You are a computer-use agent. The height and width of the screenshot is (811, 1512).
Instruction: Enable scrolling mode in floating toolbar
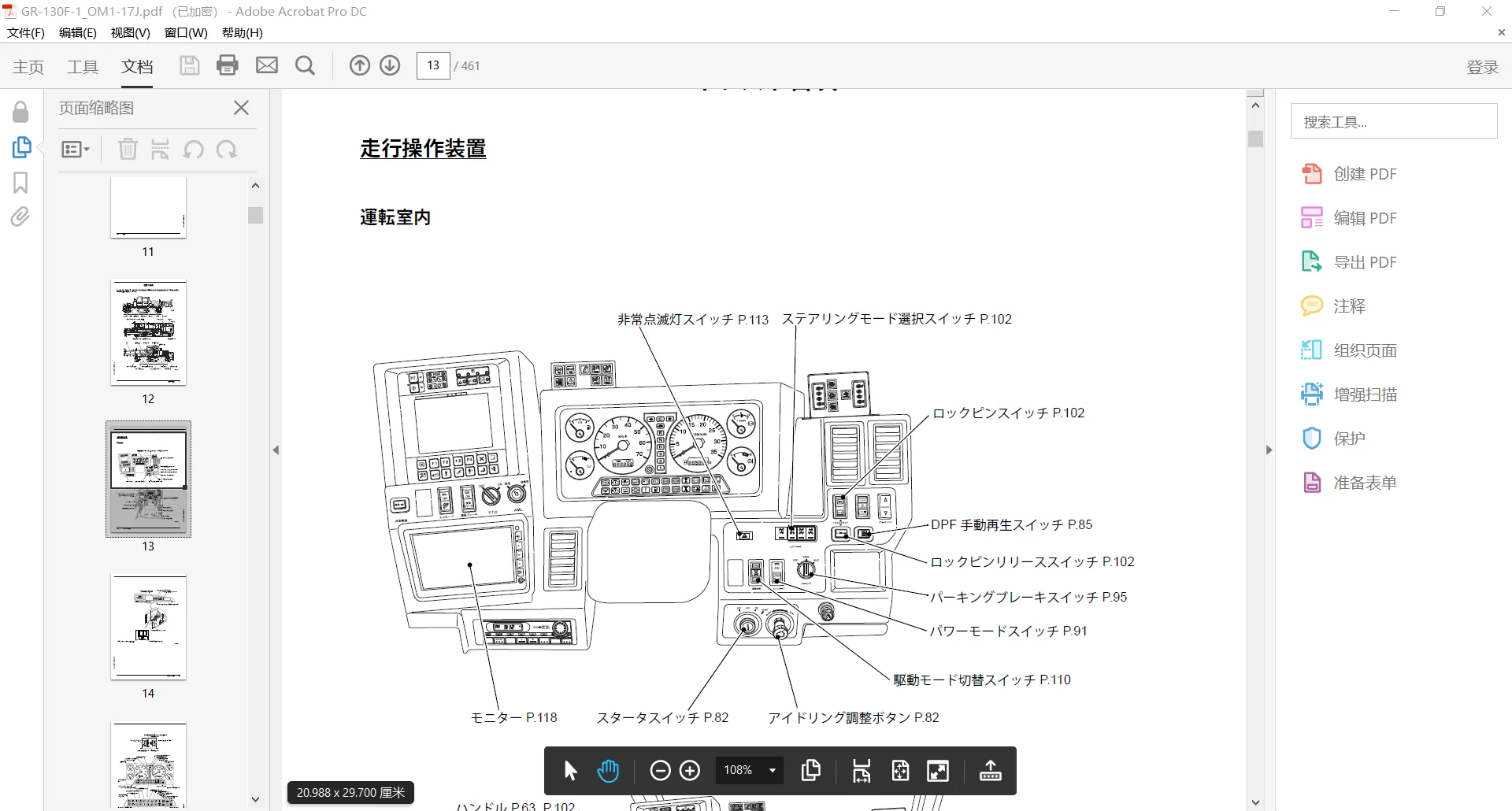point(862,770)
